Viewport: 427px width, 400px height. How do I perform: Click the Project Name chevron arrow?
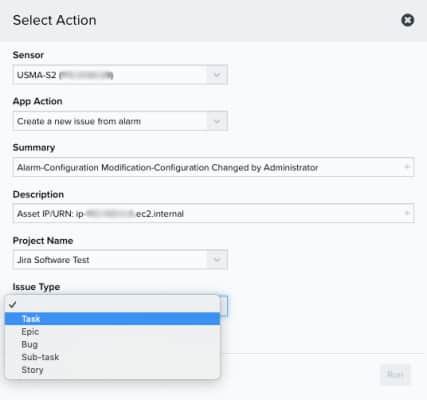217,259
